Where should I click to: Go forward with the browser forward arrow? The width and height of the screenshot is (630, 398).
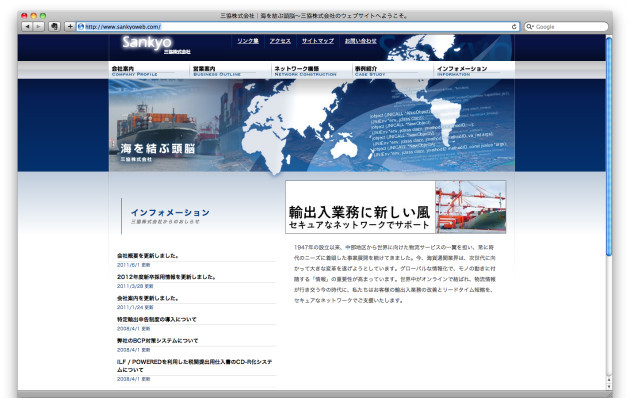pos(39,27)
